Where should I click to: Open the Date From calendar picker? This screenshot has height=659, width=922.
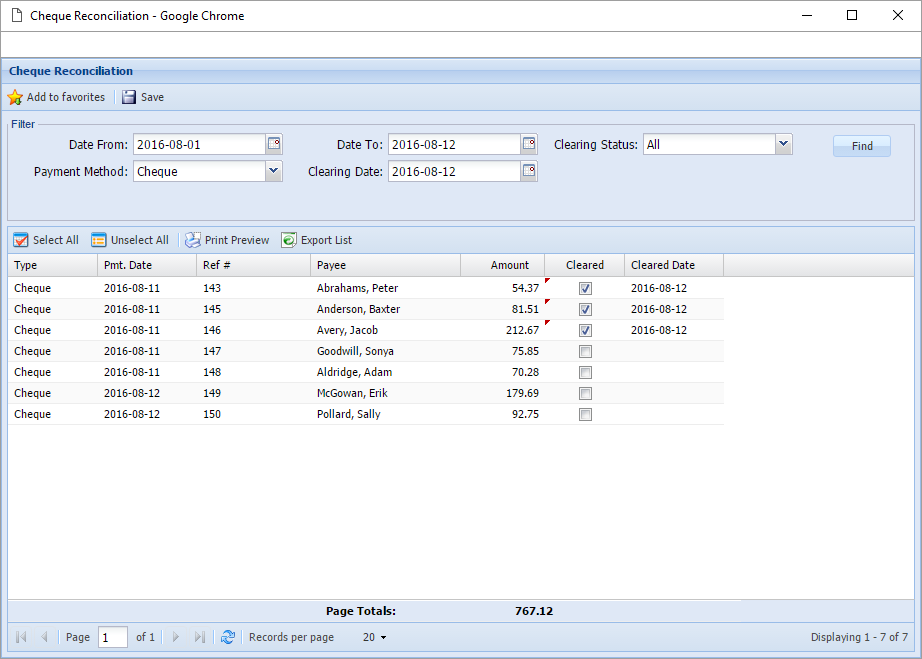pyautogui.click(x=274, y=144)
